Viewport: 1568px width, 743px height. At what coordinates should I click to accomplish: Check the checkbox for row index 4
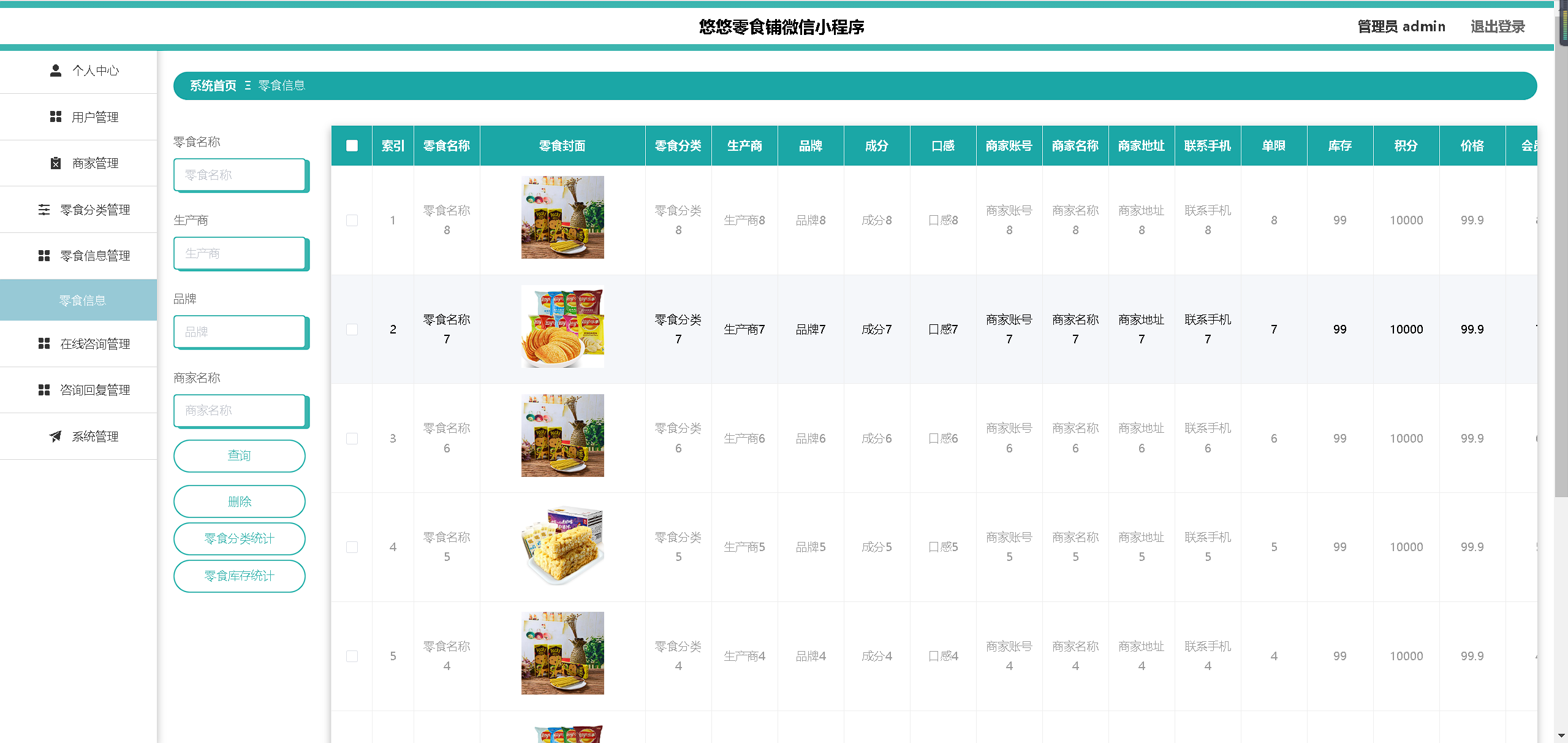(x=352, y=547)
